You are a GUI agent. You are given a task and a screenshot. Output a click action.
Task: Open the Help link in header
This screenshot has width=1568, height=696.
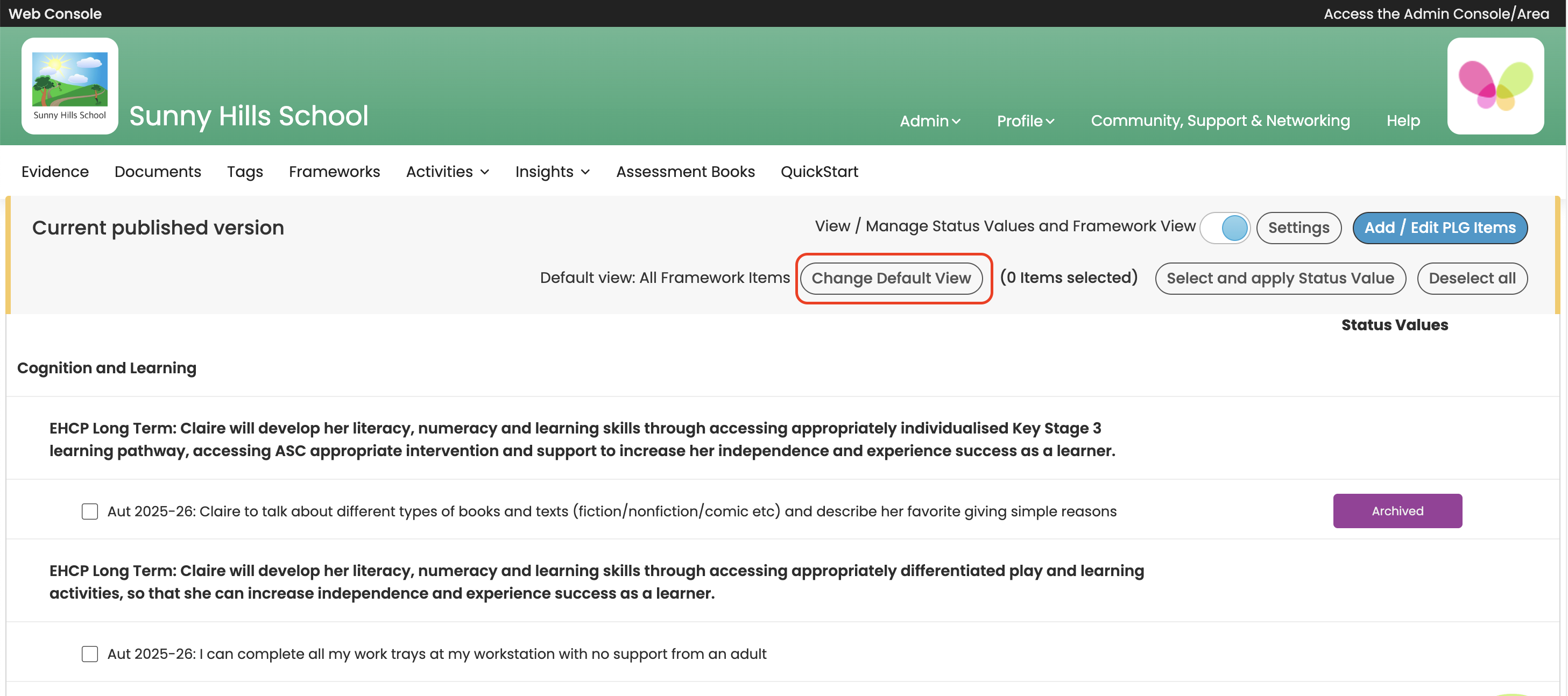click(x=1403, y=120)
